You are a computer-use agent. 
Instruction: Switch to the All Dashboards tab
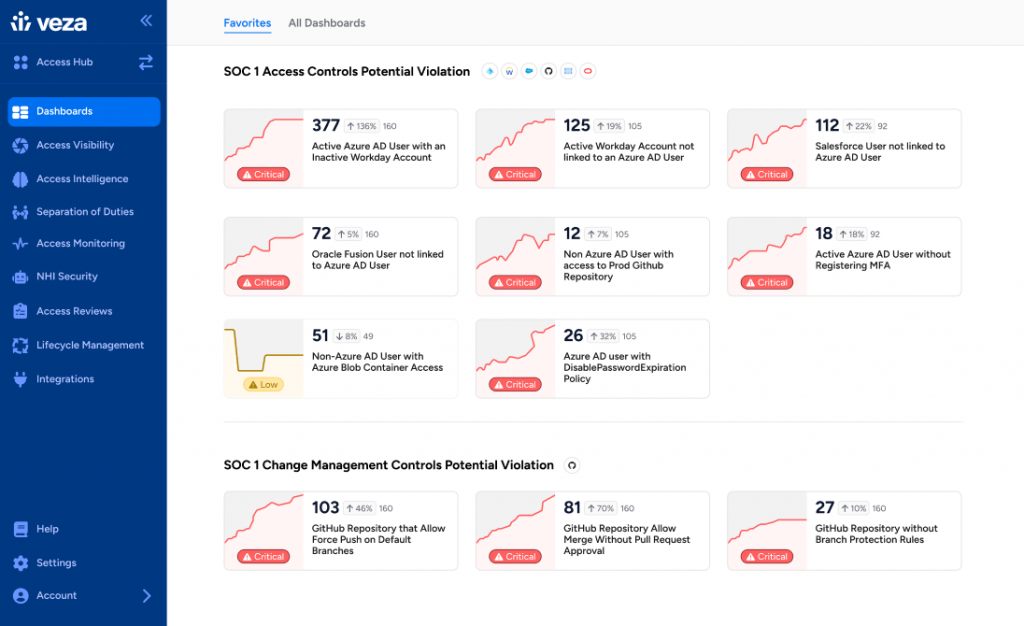(325, 23)
